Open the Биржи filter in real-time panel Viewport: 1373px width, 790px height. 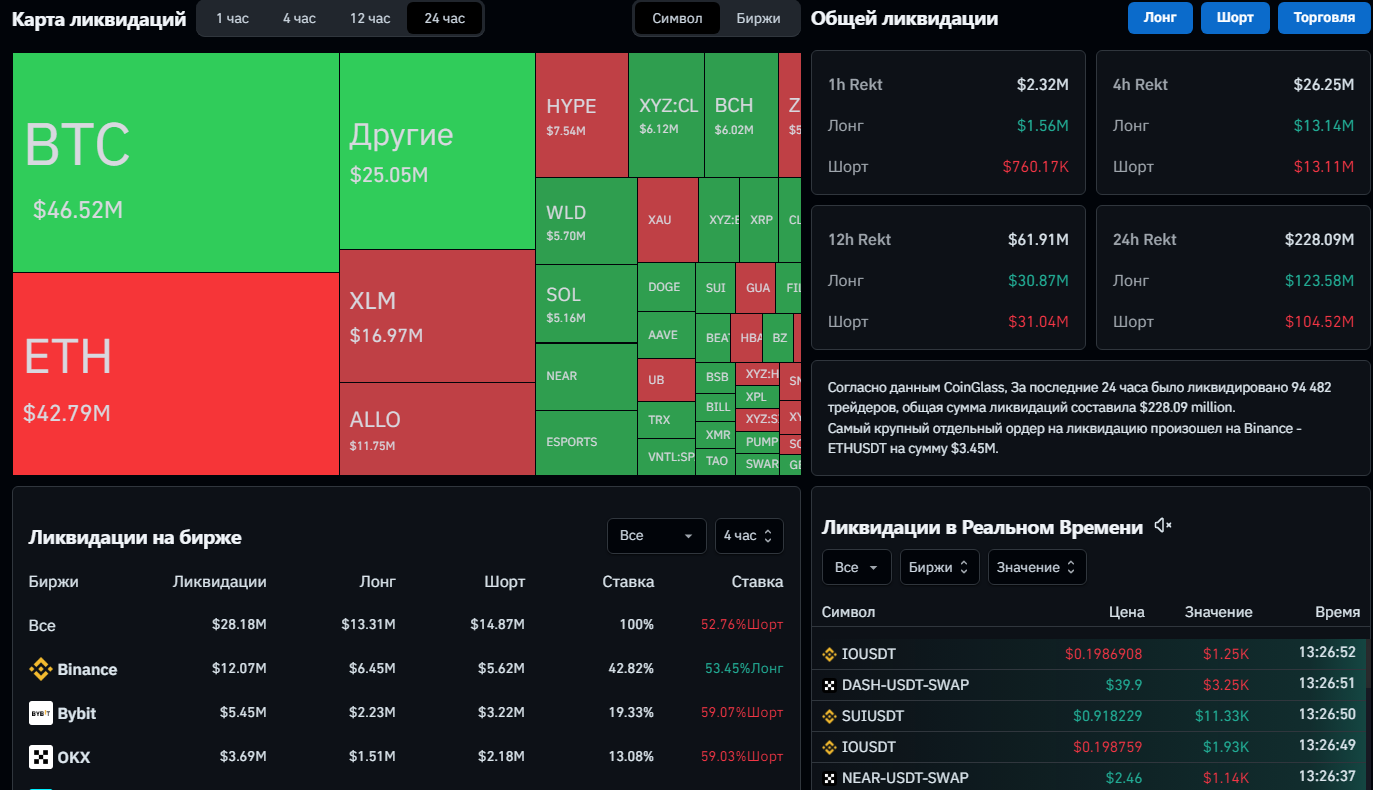pos(939,567)
